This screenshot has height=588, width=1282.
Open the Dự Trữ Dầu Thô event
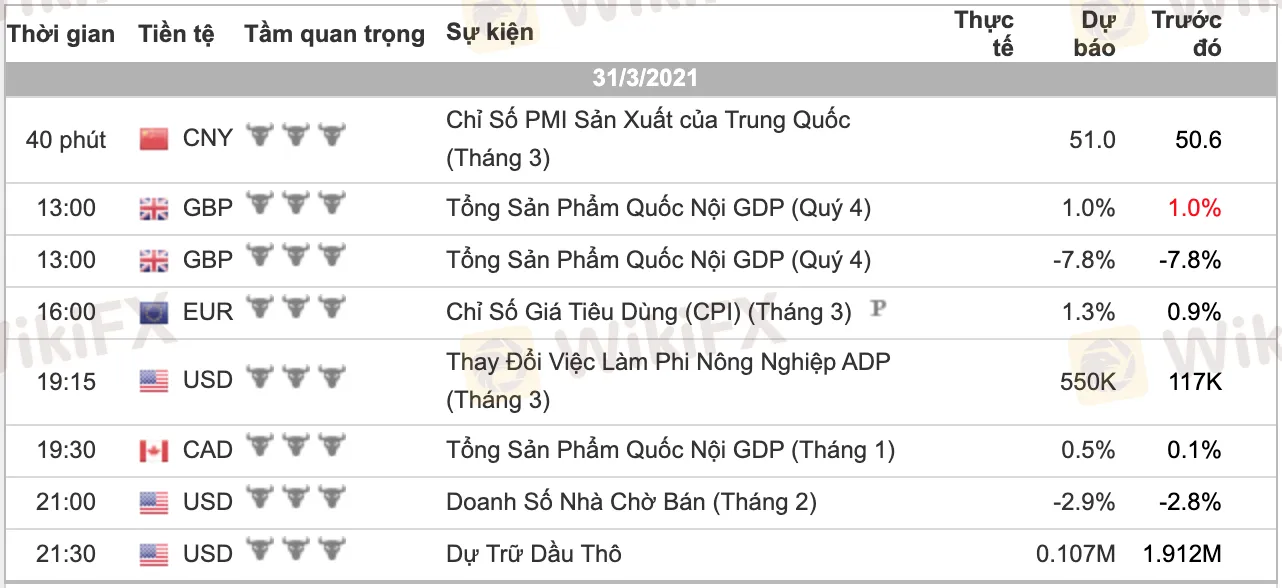pos(534,553)
